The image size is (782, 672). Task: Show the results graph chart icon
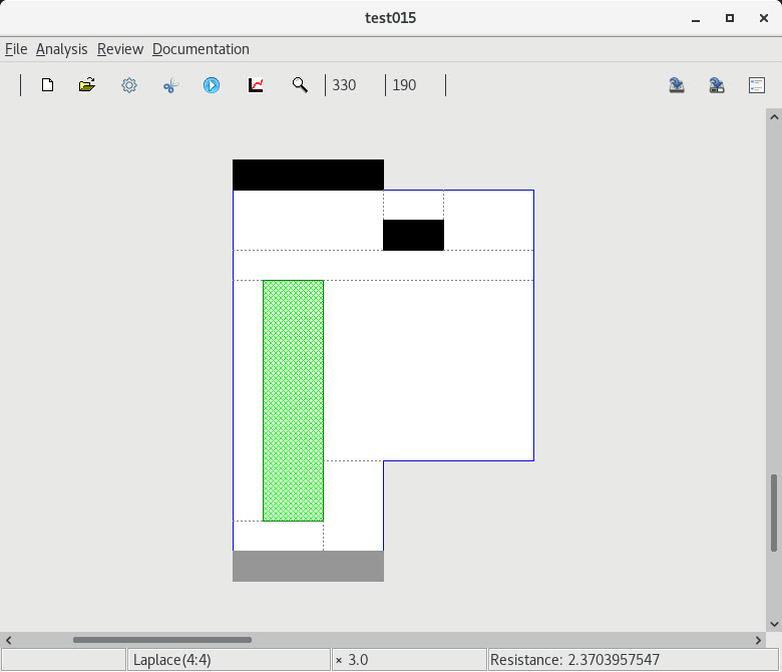(x=256, y=85)
